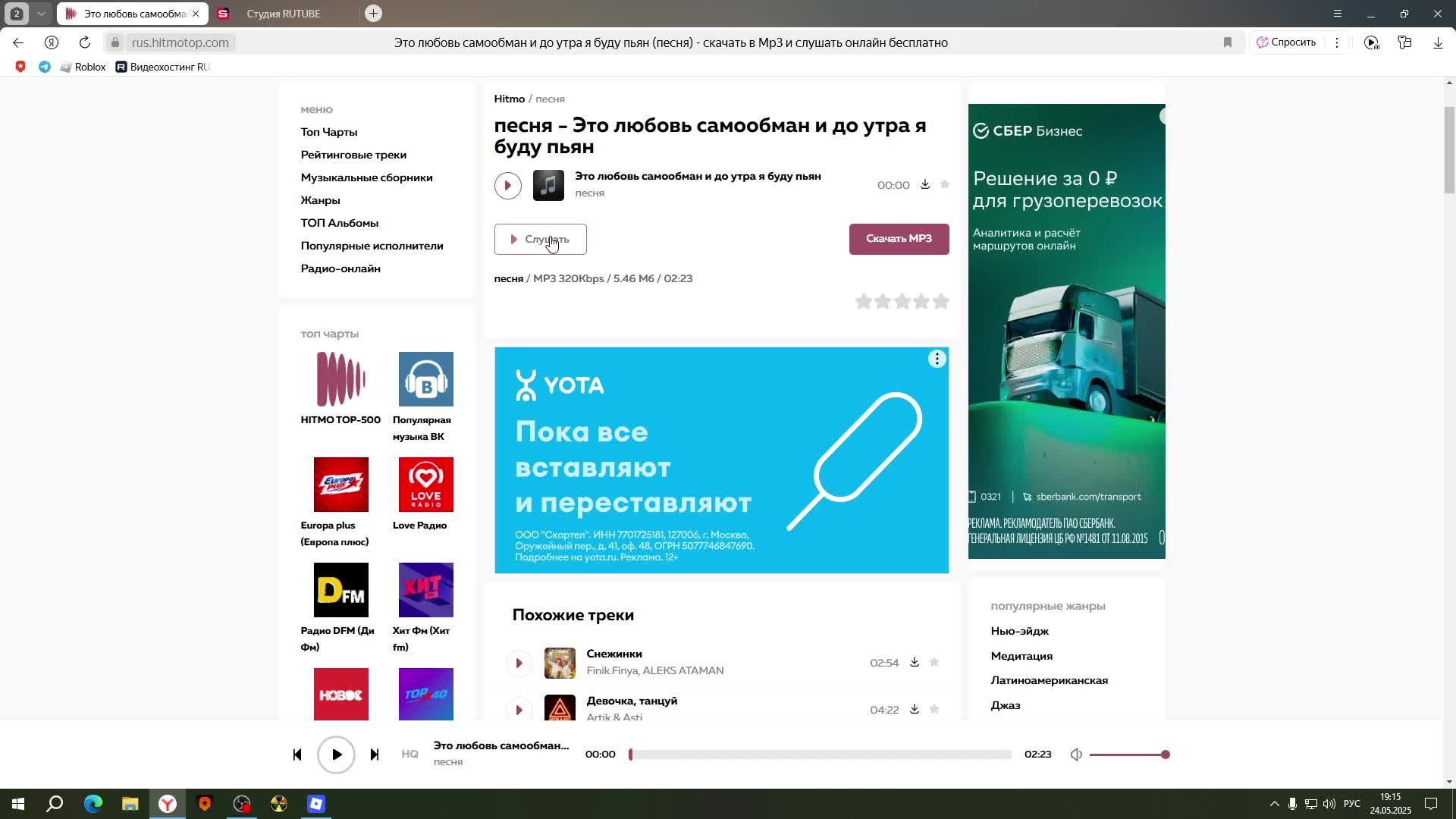Download Девочка, танцуй track

[x=915, y=709]
